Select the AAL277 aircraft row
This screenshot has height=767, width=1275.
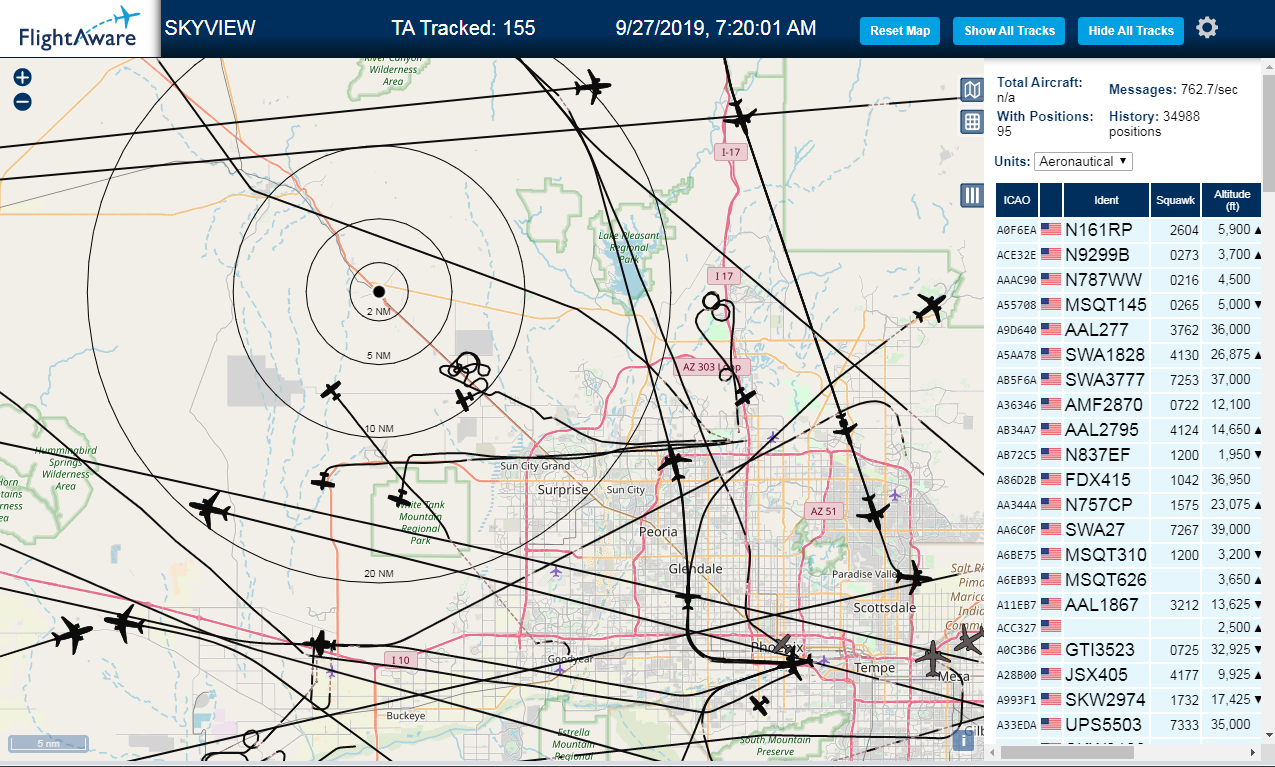(1128, 329)
